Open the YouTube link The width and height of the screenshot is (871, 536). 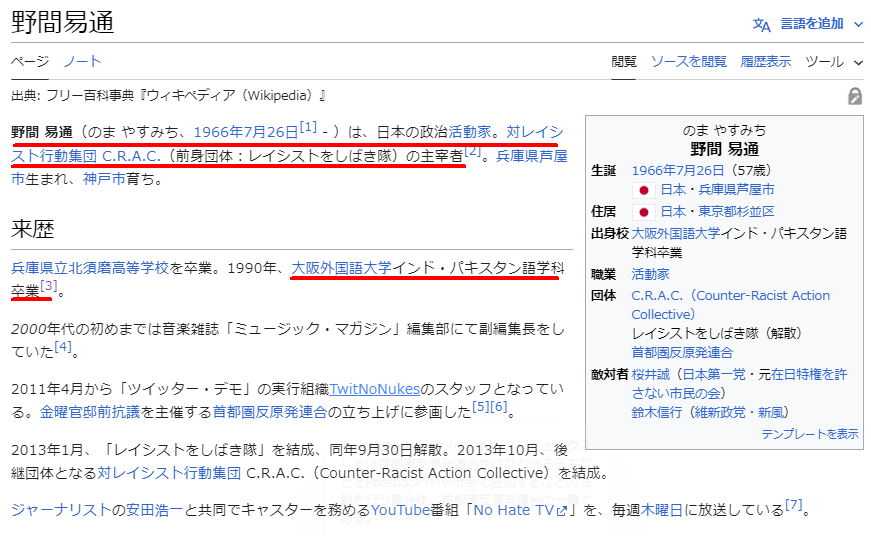click(x=400, y=510)
